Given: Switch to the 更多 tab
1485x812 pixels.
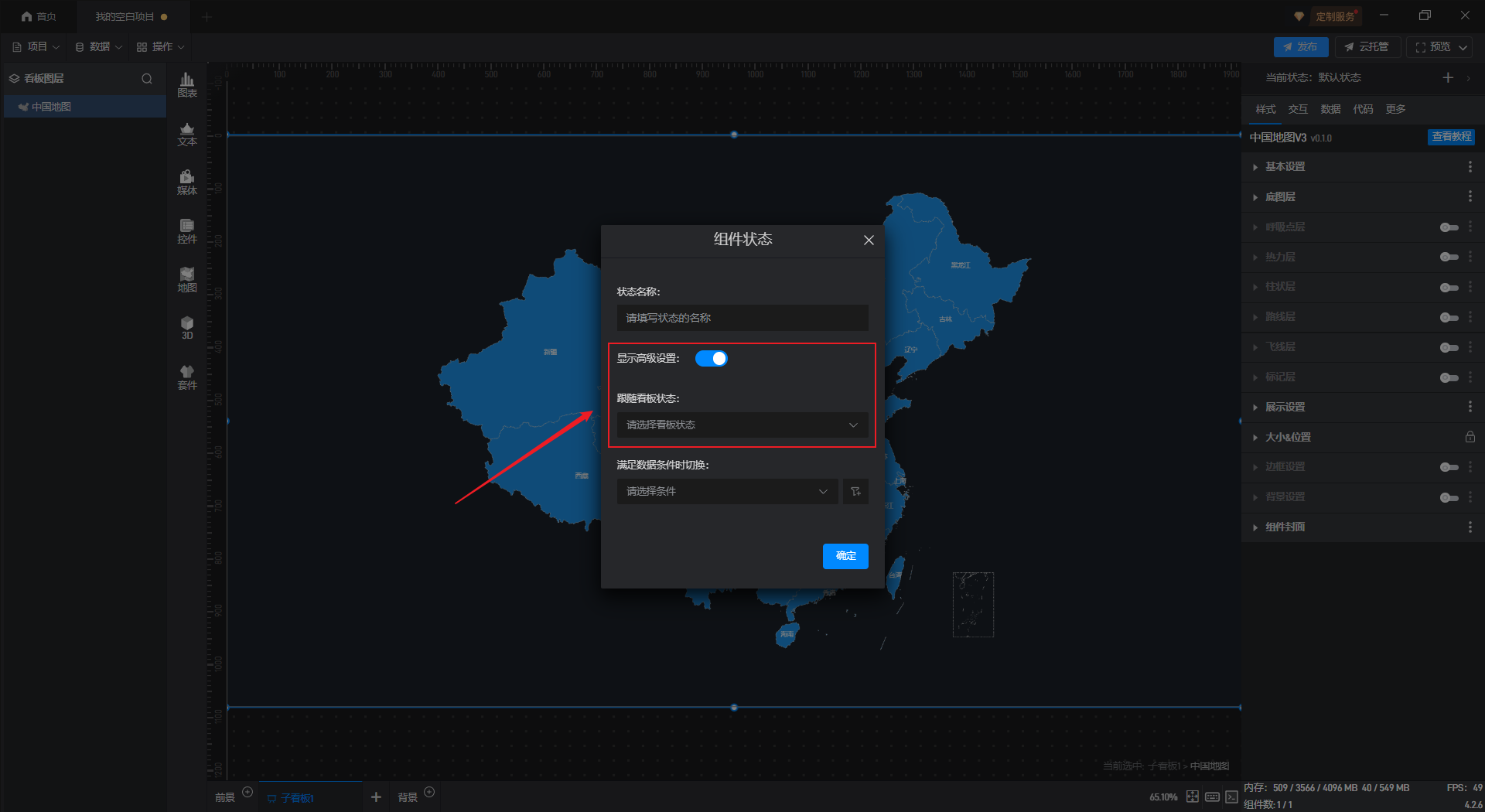Looking at the screenshot, I should pos(1395,109).
